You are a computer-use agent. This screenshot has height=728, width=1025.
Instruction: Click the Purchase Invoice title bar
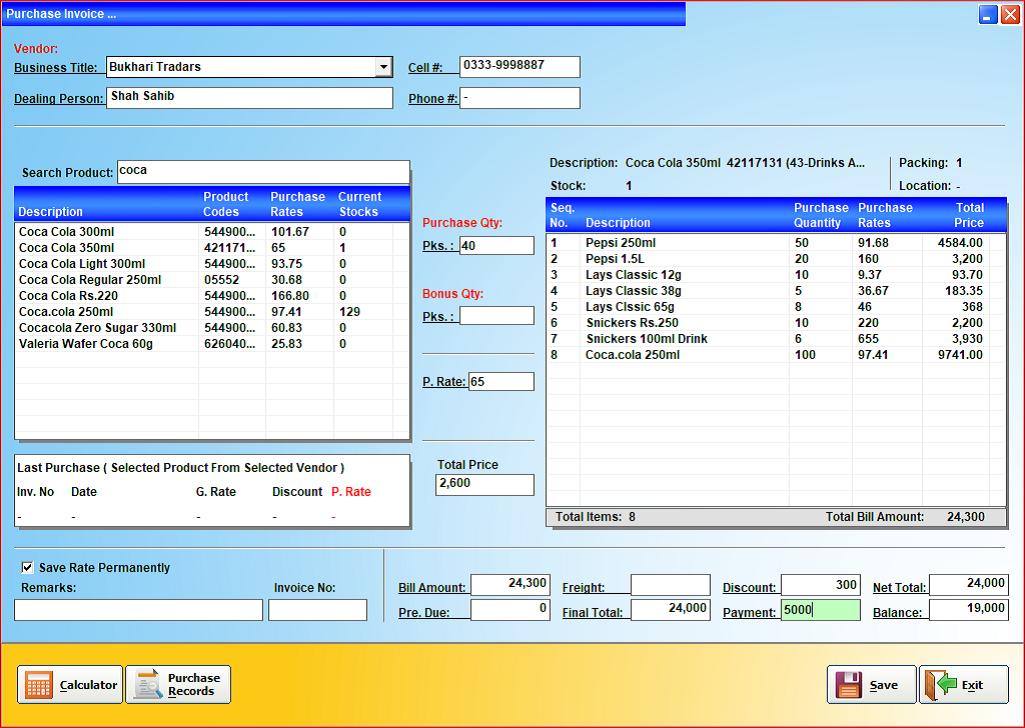(343, 14)
